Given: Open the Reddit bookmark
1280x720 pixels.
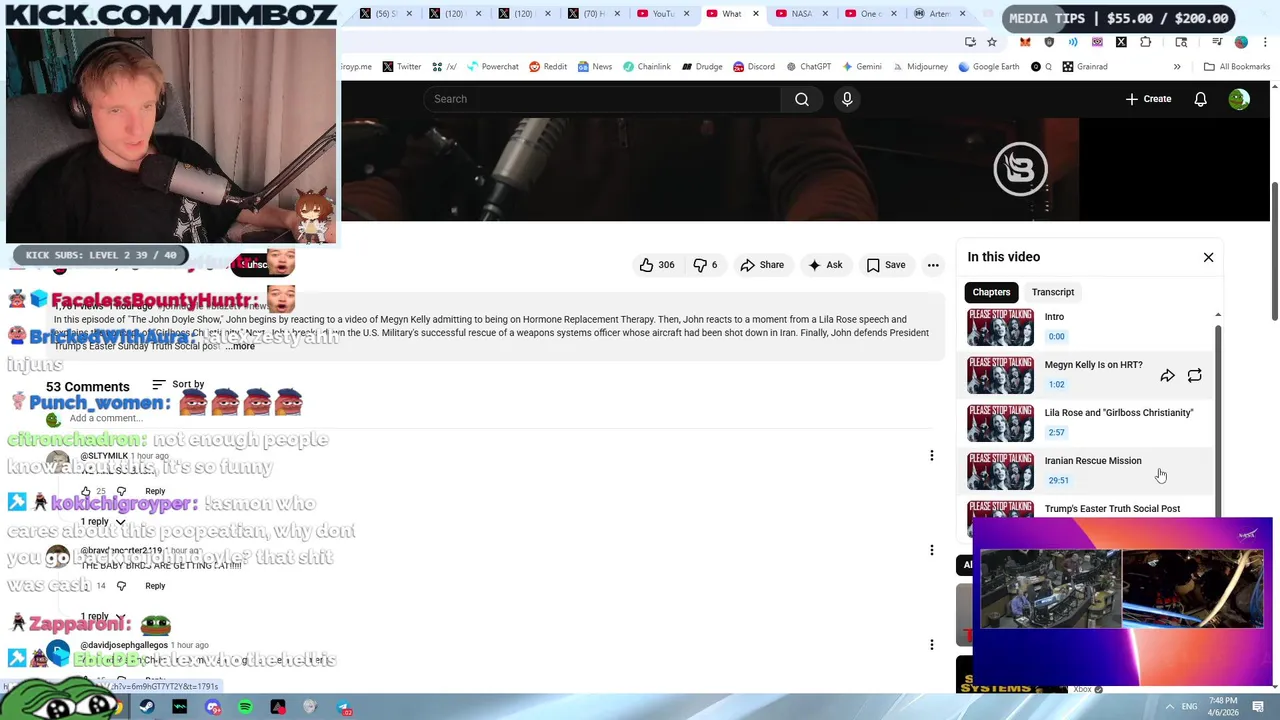Looking at the screenshot, I should [548, 67].
